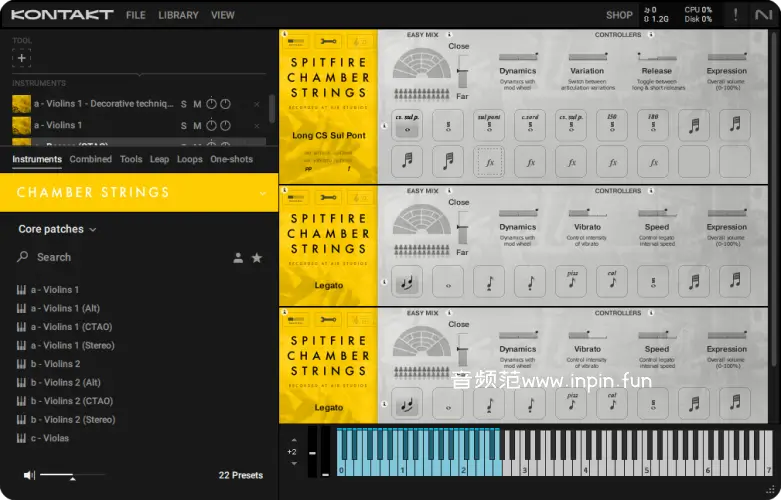Select the c.sord articulation button

[x=530, y=125]
